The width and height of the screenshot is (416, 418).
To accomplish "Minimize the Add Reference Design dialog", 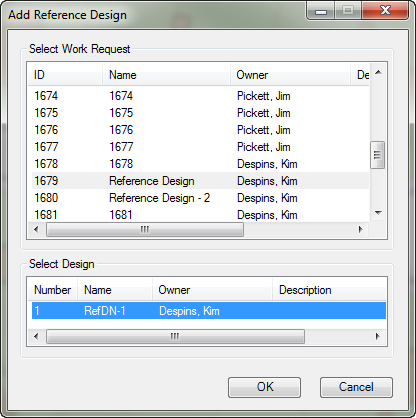I will [x=321, y=11].
